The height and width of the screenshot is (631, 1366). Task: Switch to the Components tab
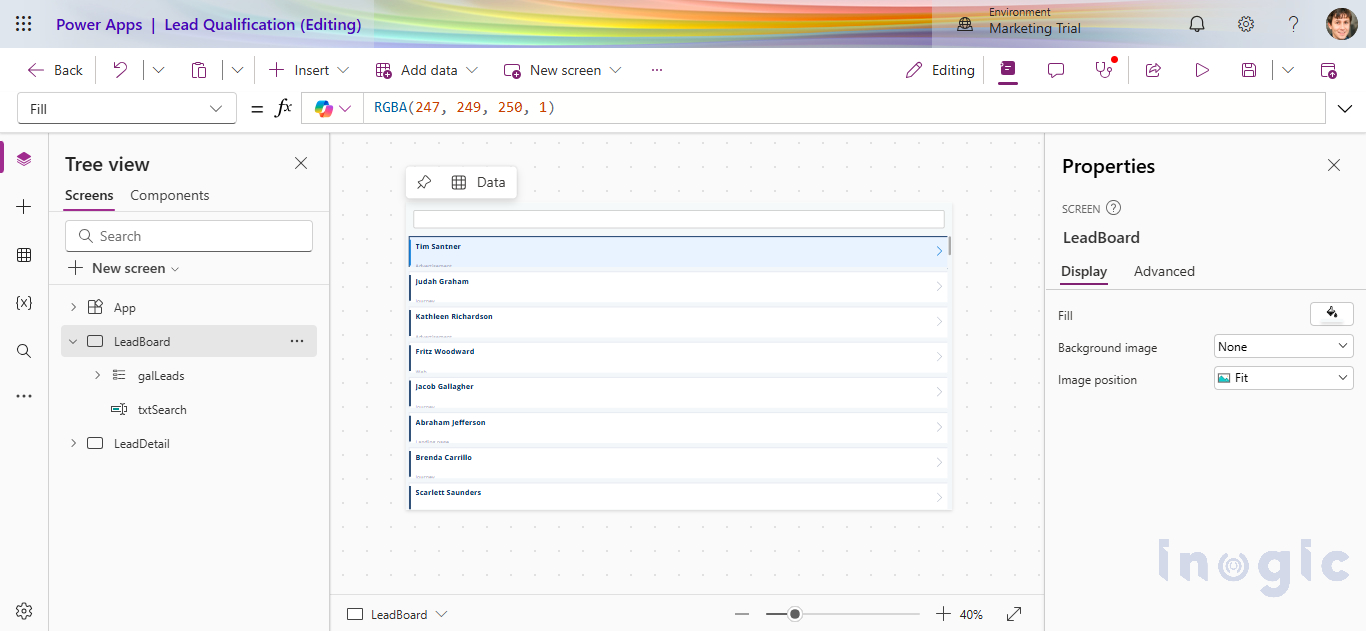(x=170, y=195)
